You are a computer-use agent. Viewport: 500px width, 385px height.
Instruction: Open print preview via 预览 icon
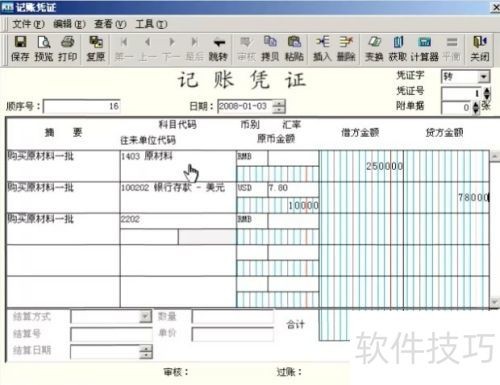click(44, 49)
